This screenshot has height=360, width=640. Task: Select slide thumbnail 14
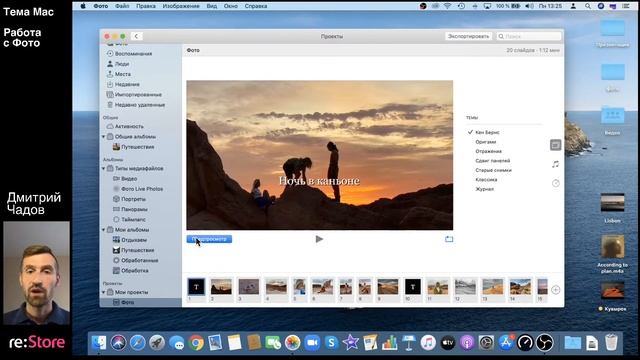click(520, 287)
